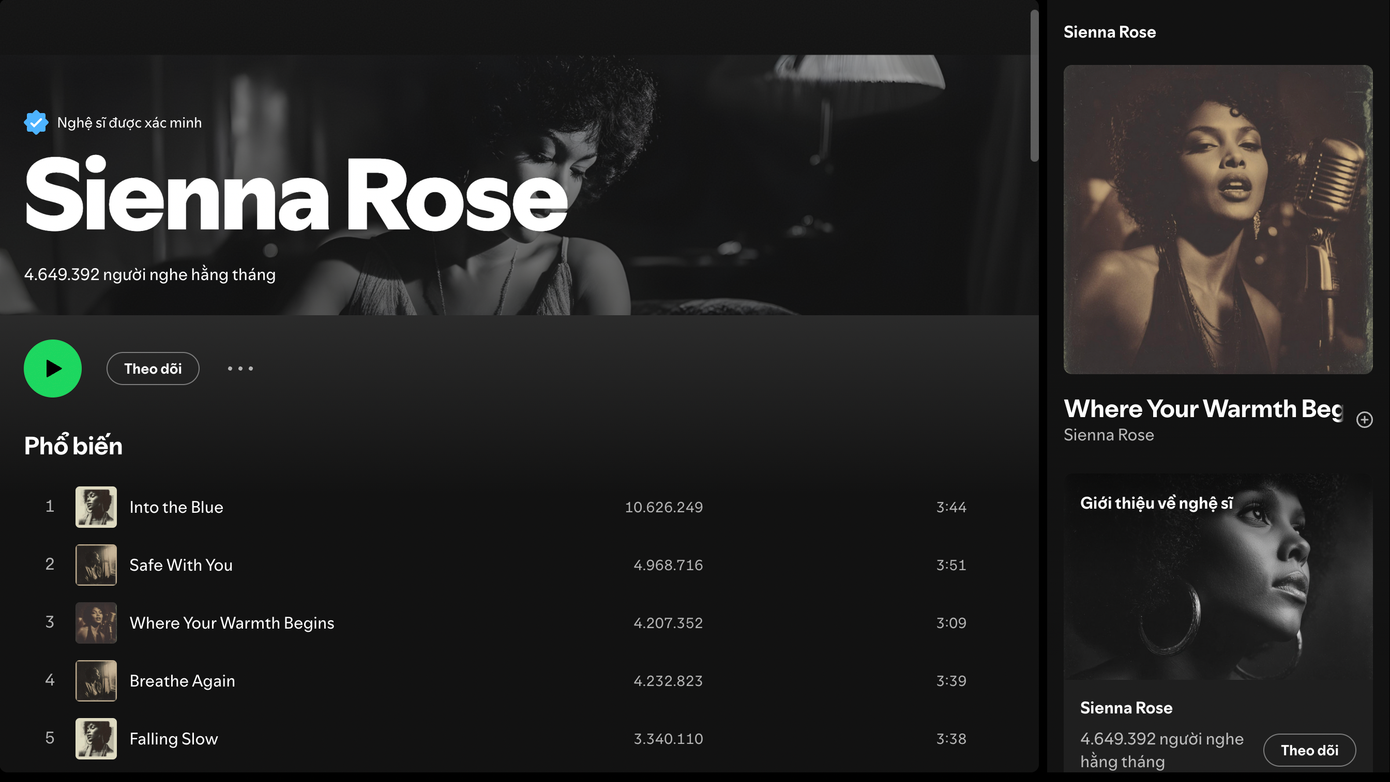
Task: Open the Safe With You track title
Action: pyautogui.click(x=181, y=565)
